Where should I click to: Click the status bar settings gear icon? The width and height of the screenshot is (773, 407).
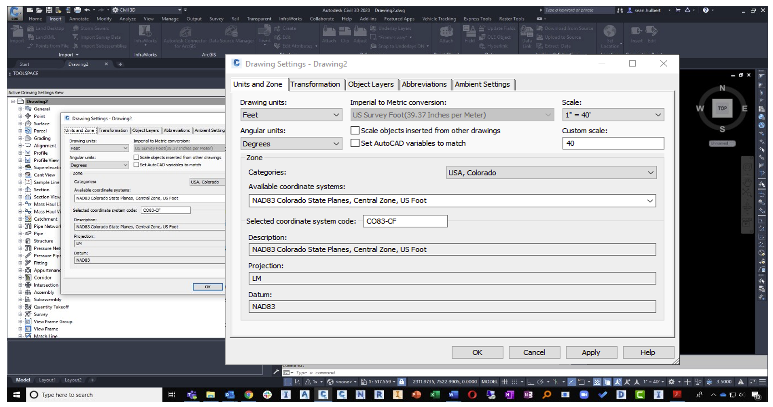(x=671, y=381)
